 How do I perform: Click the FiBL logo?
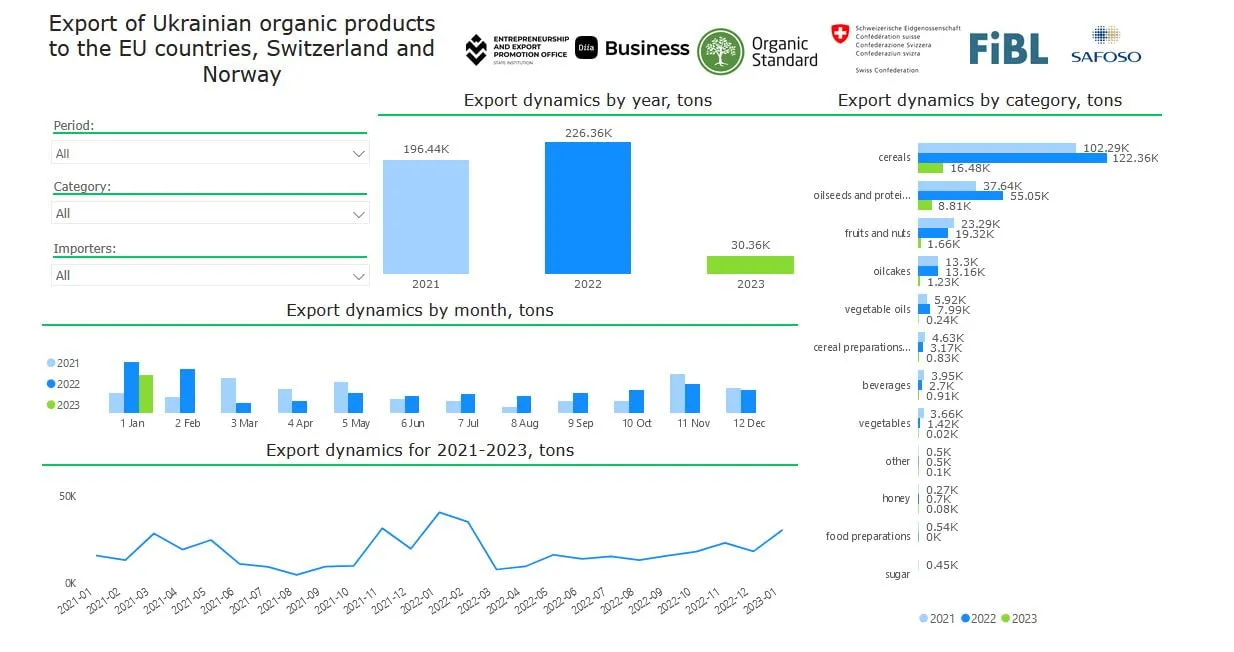pos(1008,48)
